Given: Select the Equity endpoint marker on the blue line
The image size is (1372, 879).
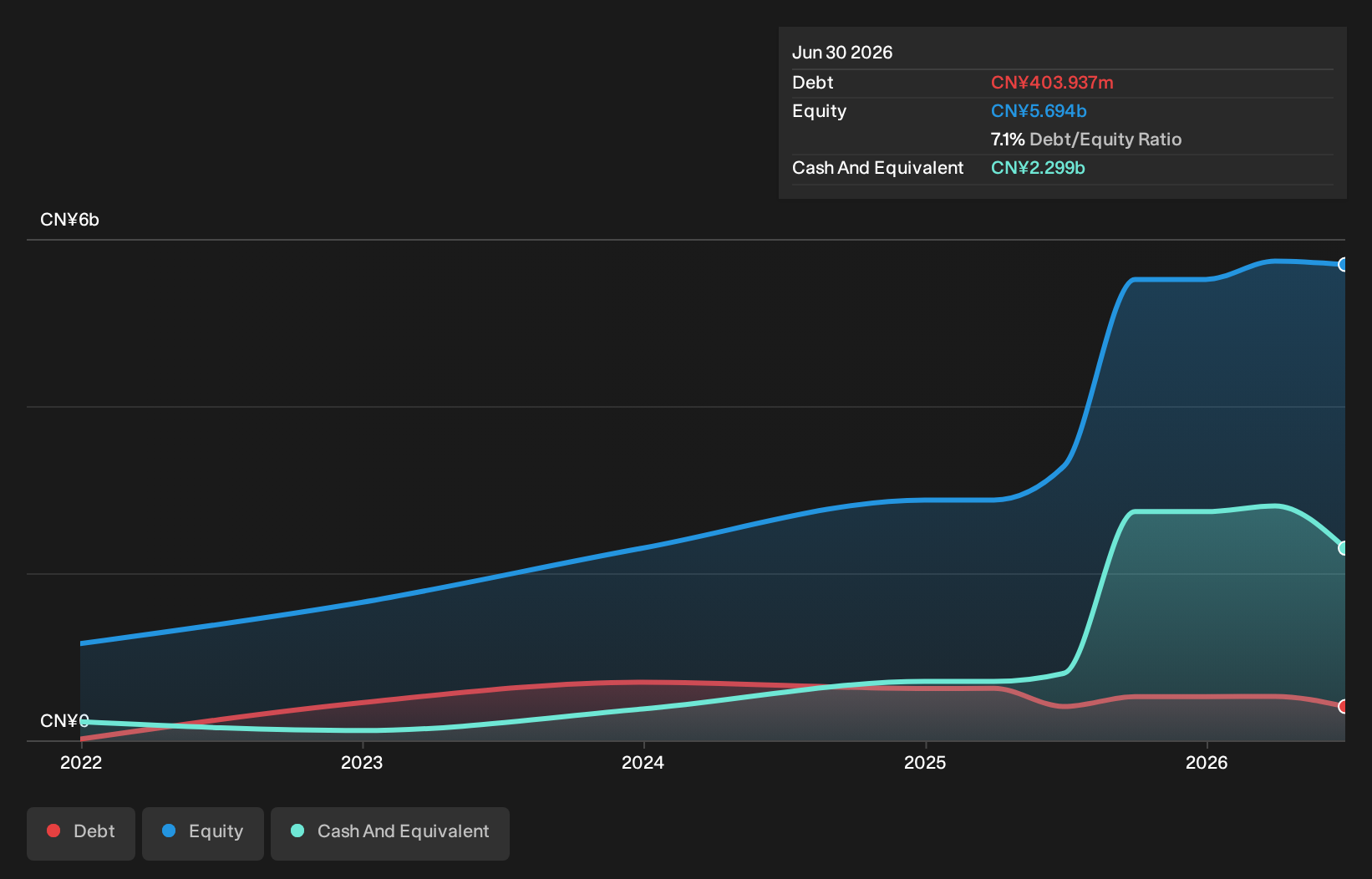Looking at the screenshot, I should click(1344, 265).
